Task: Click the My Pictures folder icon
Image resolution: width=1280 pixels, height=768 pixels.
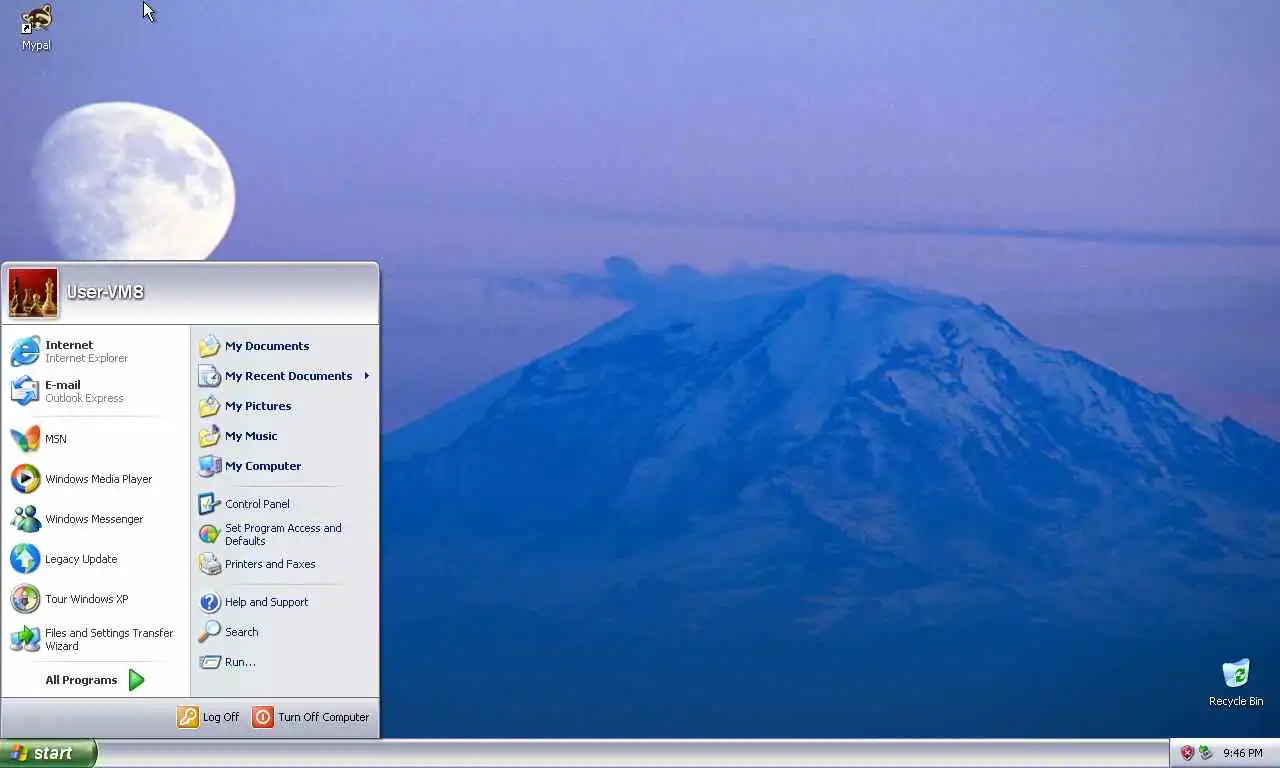Action: point(209,406)
